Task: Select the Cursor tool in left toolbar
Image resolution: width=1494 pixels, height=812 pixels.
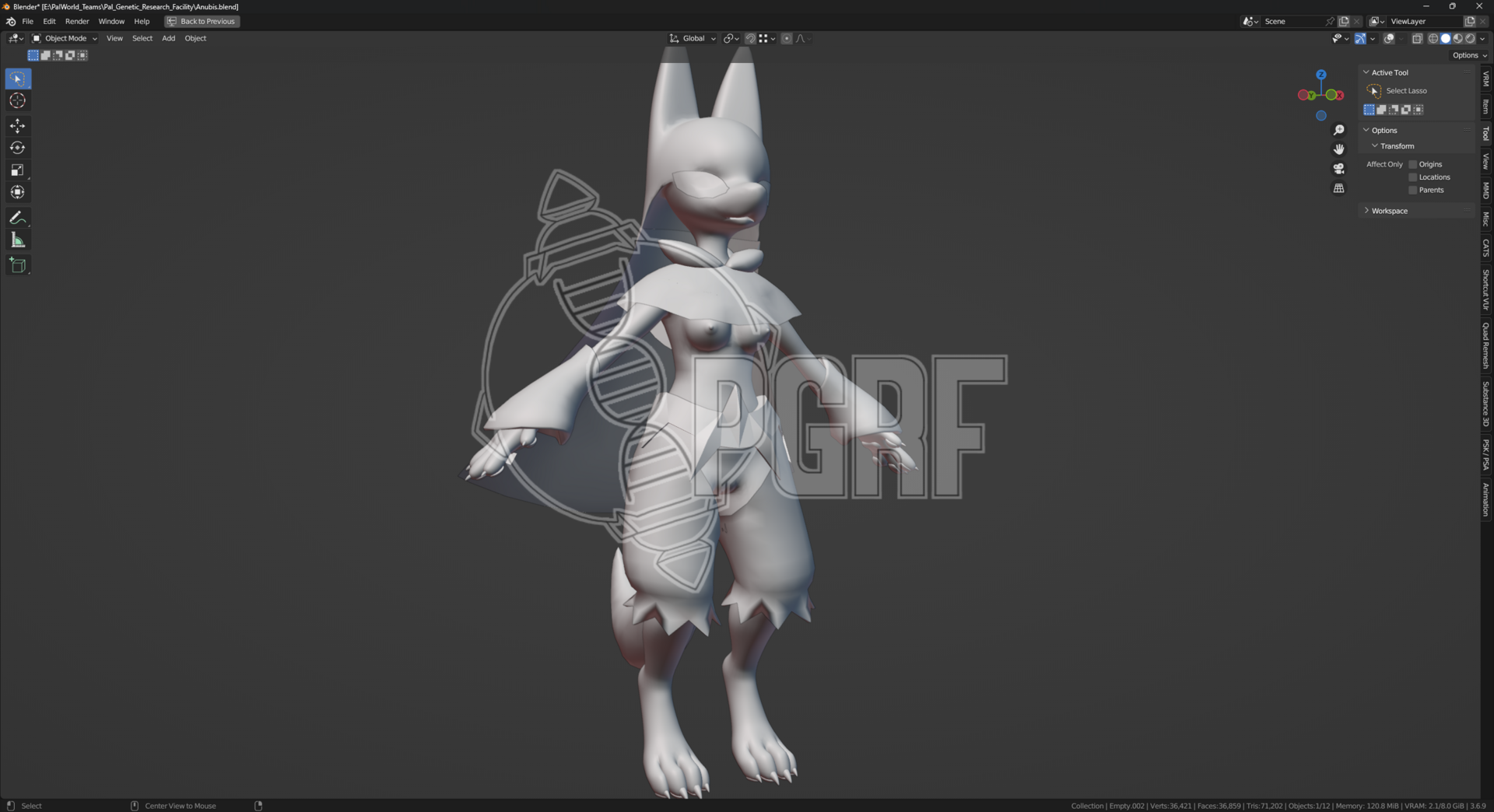Action: coord(17,100)
